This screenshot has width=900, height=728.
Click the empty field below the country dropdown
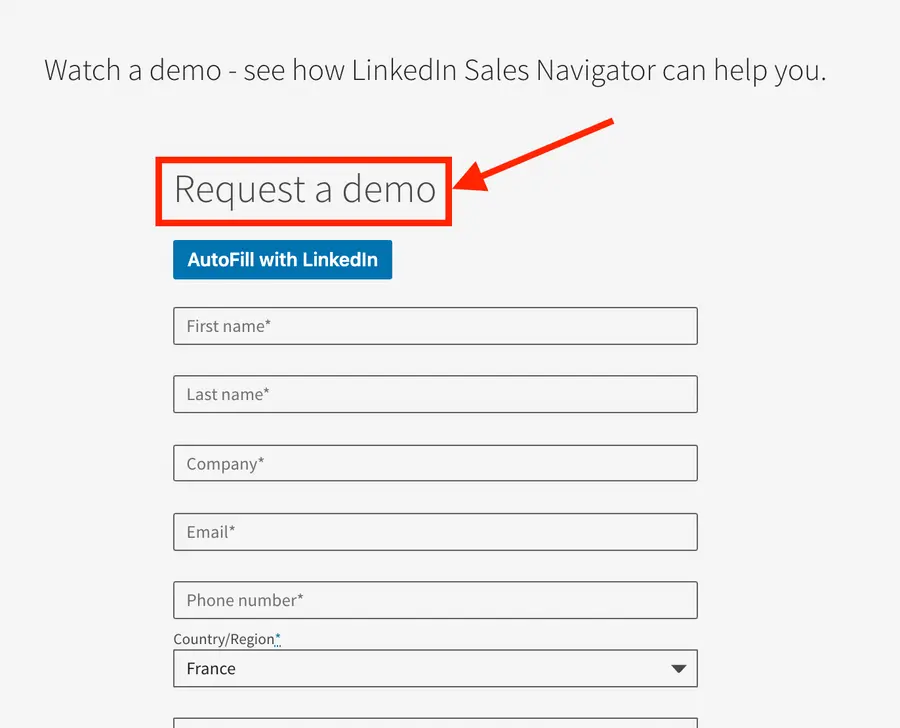[435, 722]
